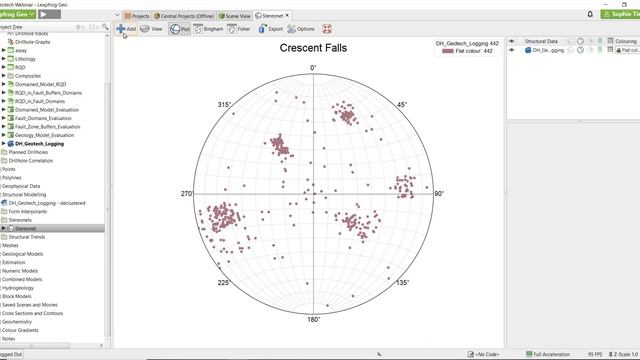Screen dimensions: 640x360
Task: Open the Leapfrog Geo dropdown menu
Action: click(x=18, y=14)
